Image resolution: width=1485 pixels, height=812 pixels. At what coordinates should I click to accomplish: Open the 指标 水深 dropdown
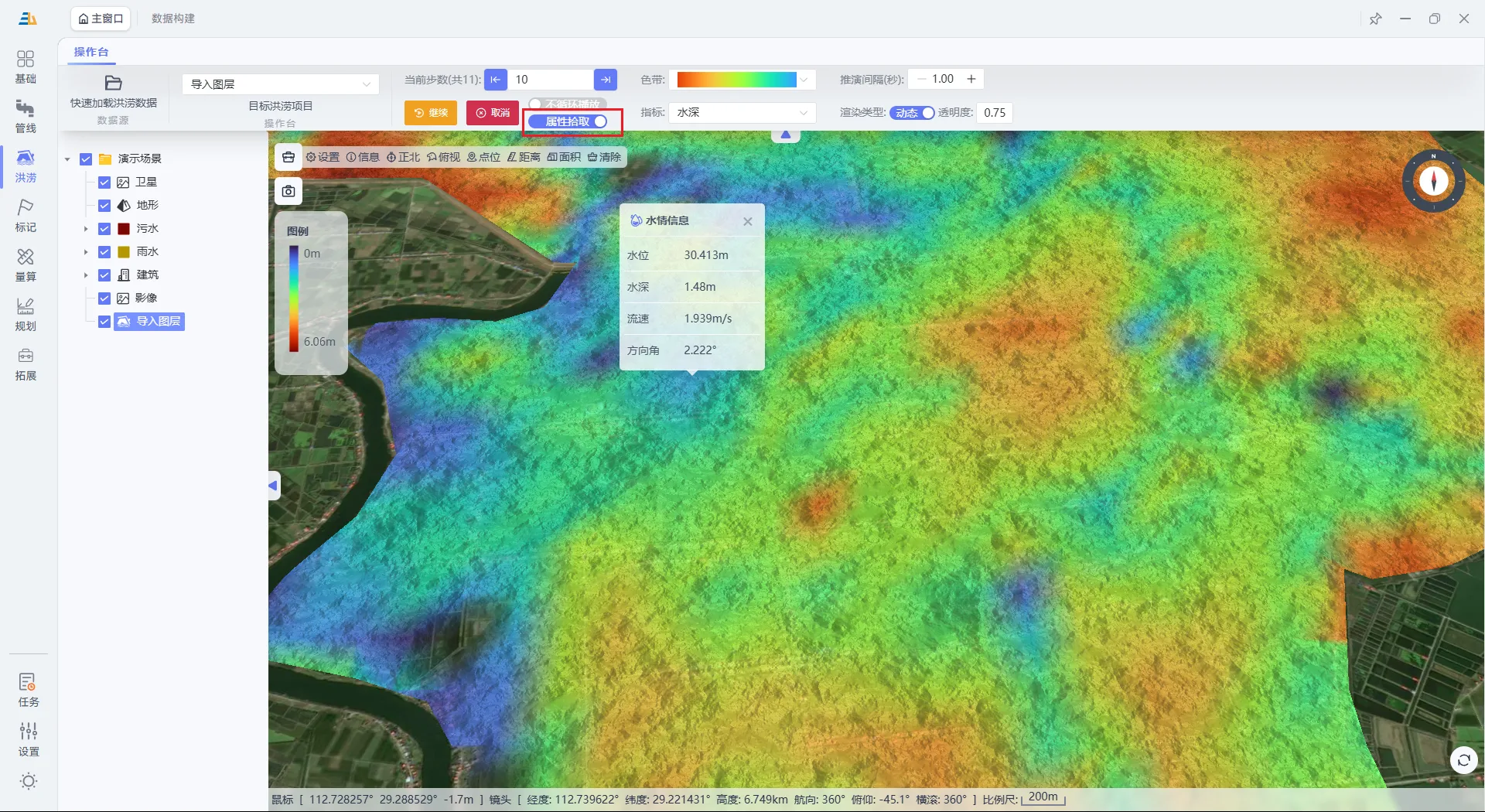pyautogui.click(x=742, y=113)
